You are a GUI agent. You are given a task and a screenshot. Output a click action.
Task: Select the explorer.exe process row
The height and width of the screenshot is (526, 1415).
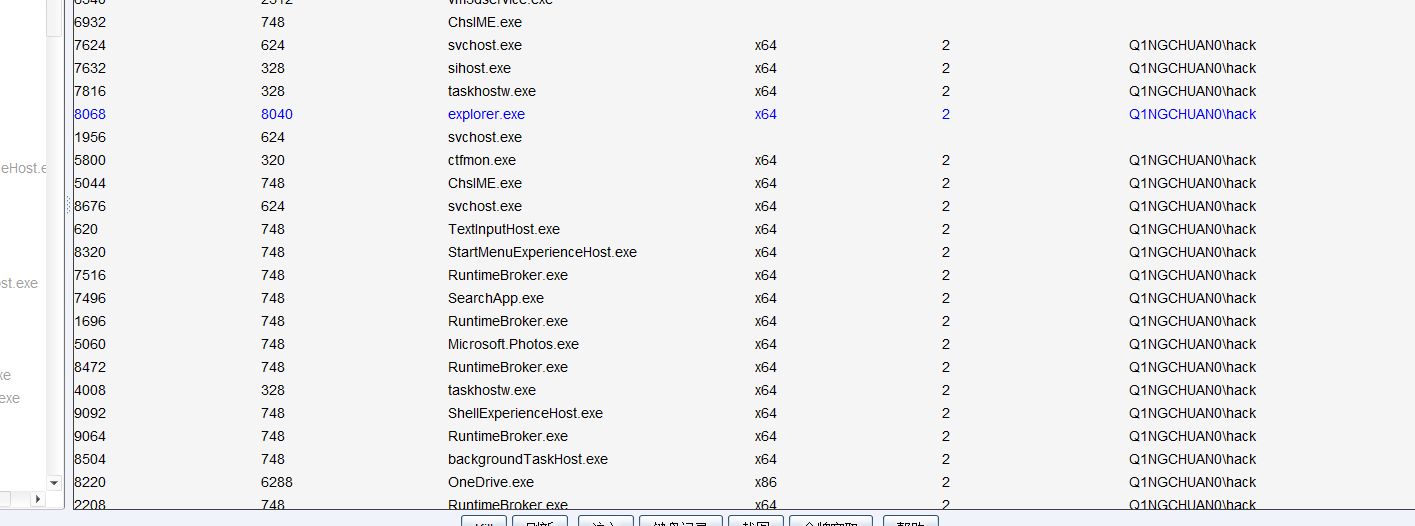pyautogui.click(x=486, y=114)
